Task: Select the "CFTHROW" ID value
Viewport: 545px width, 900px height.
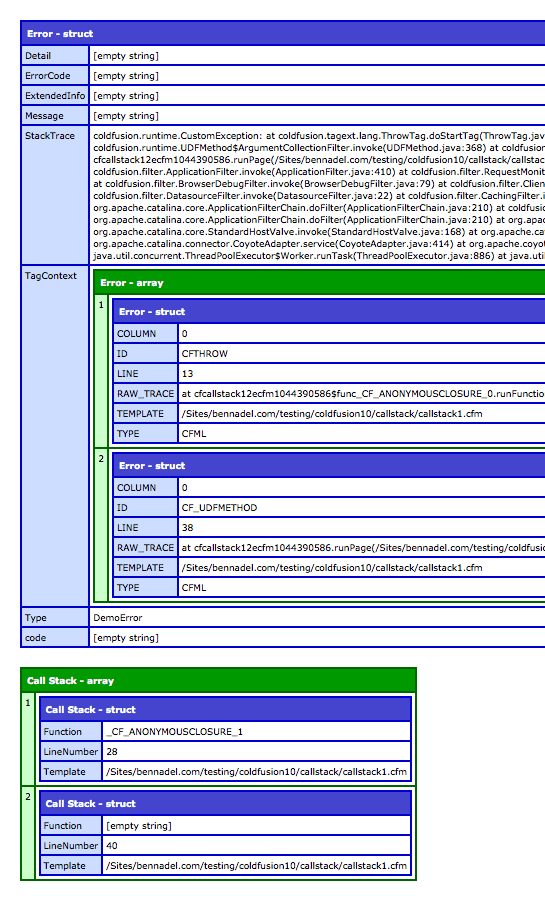Action: tap(205, 354)
